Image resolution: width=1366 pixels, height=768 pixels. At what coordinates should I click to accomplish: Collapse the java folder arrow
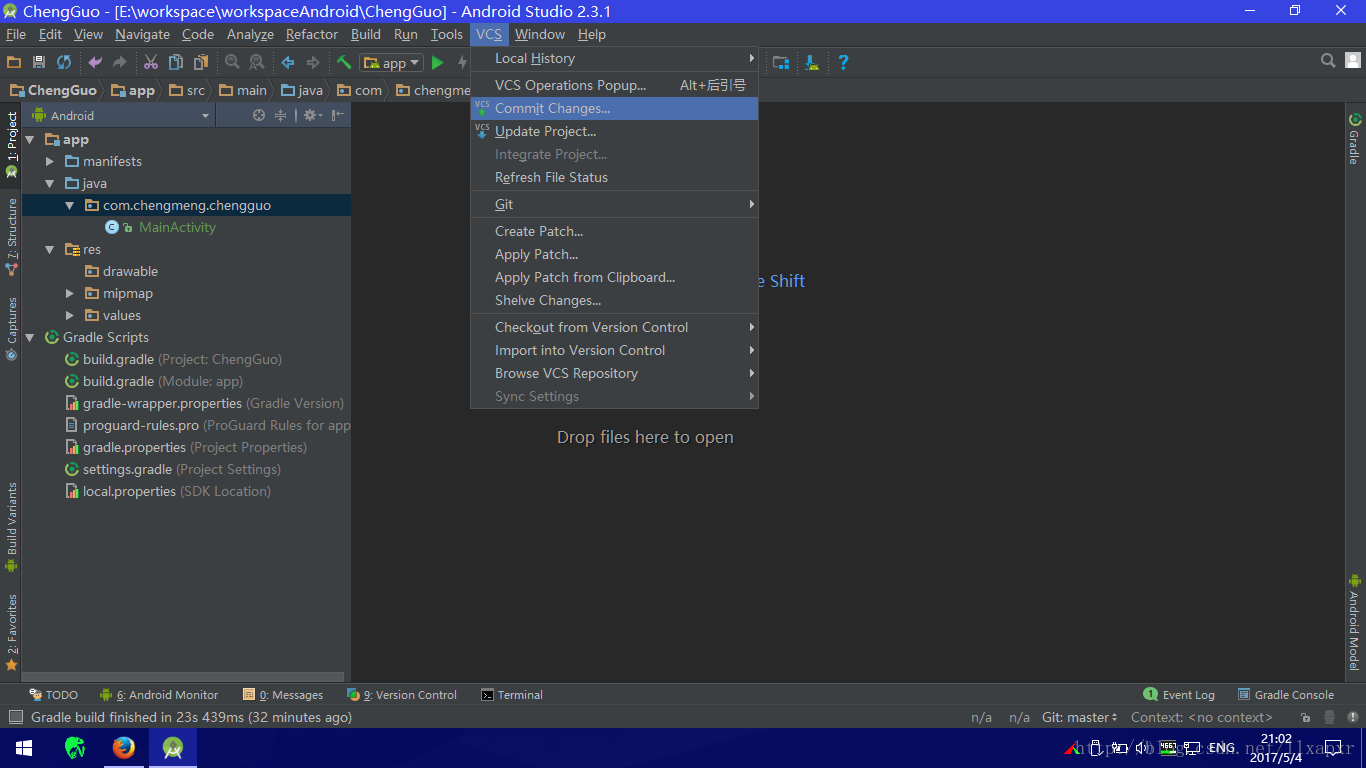(x=50, y=184)
